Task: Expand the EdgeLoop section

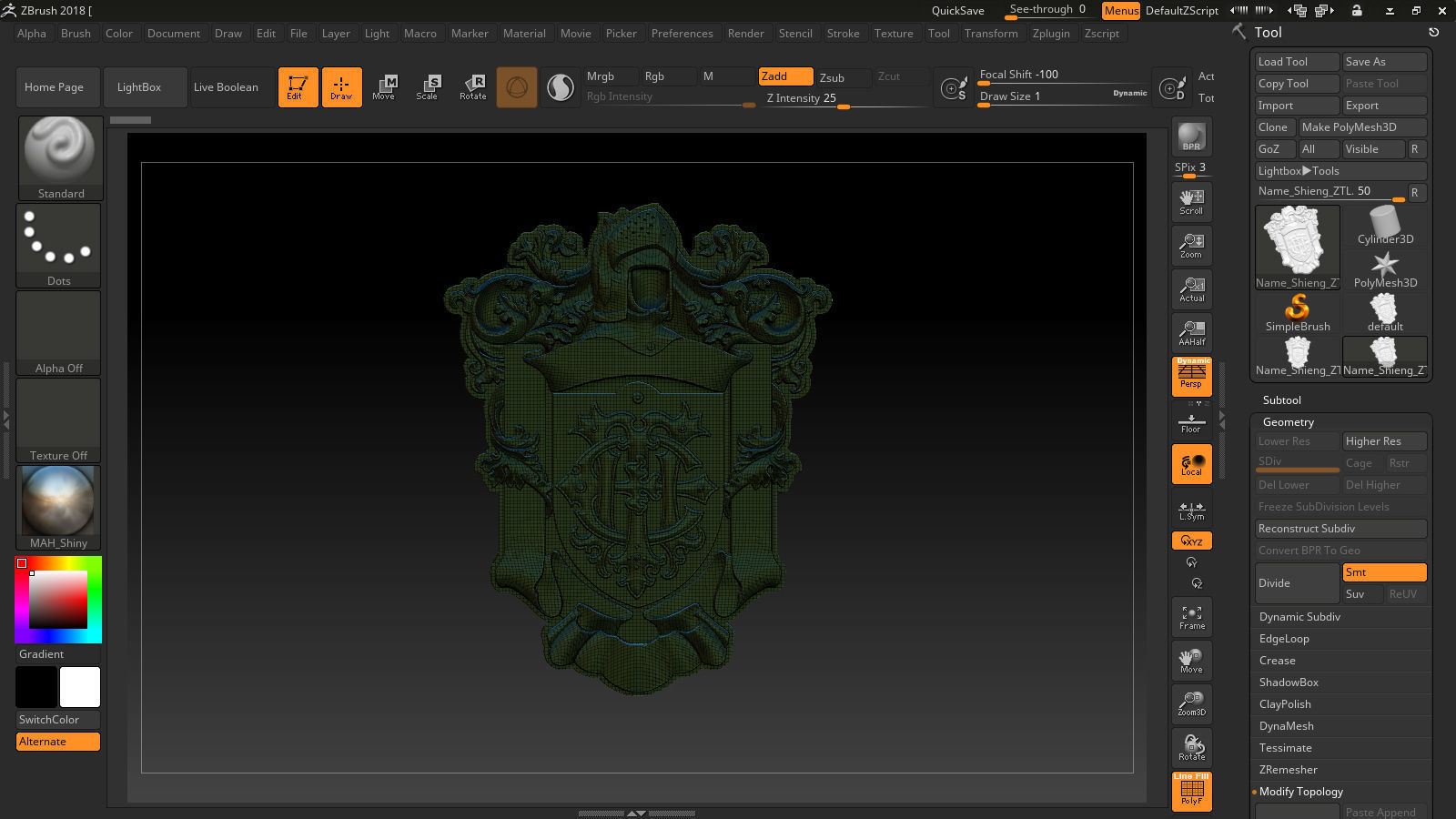Action: point(1284,639)
